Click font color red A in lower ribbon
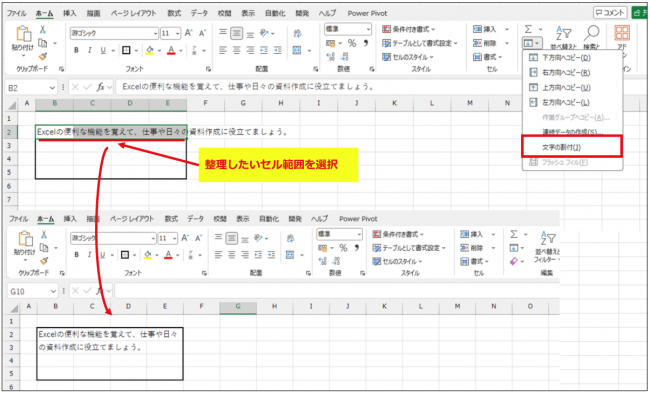The width and height of the screenshot is (650, 393). 168,255
